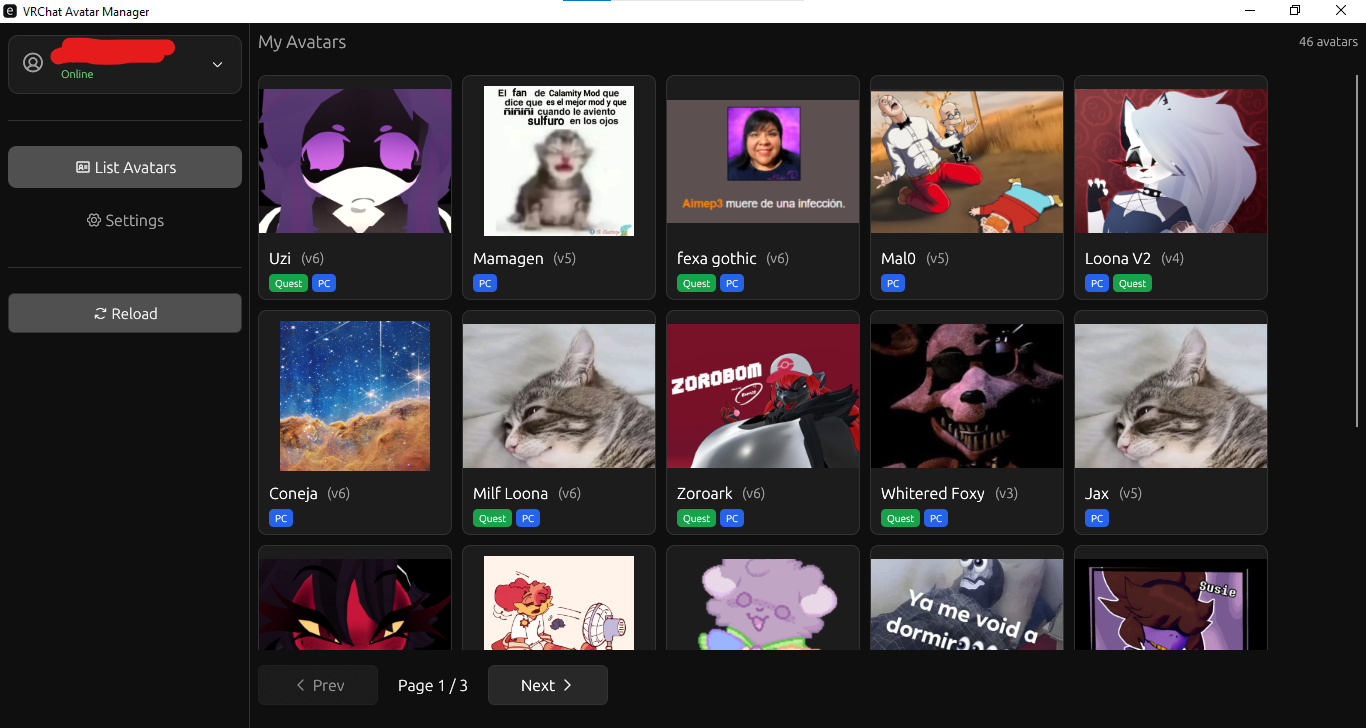
Task: Open the "Ya me void a dormir" thumbnail
Action: [x=967, y=604]
